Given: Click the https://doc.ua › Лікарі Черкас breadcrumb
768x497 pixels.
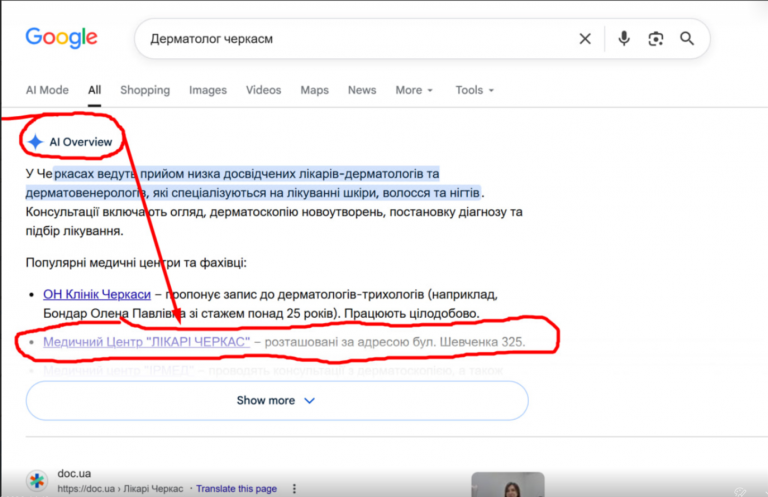Looking at the screenshot, I should (120, 489).
